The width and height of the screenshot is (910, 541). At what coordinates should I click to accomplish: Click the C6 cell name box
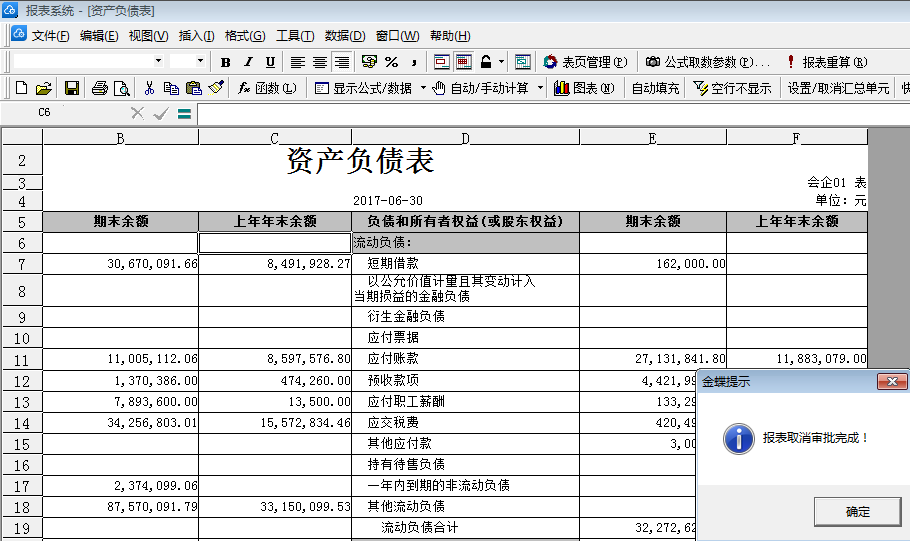click(x=45, y=113)
